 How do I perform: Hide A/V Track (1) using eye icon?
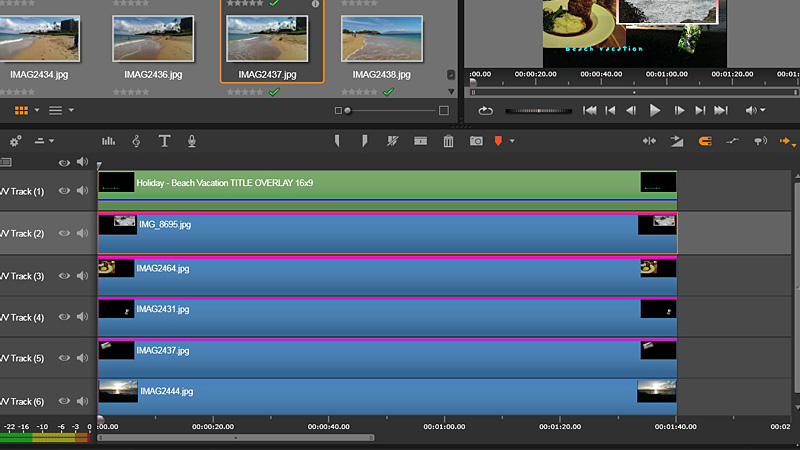[x=64, y=191]
